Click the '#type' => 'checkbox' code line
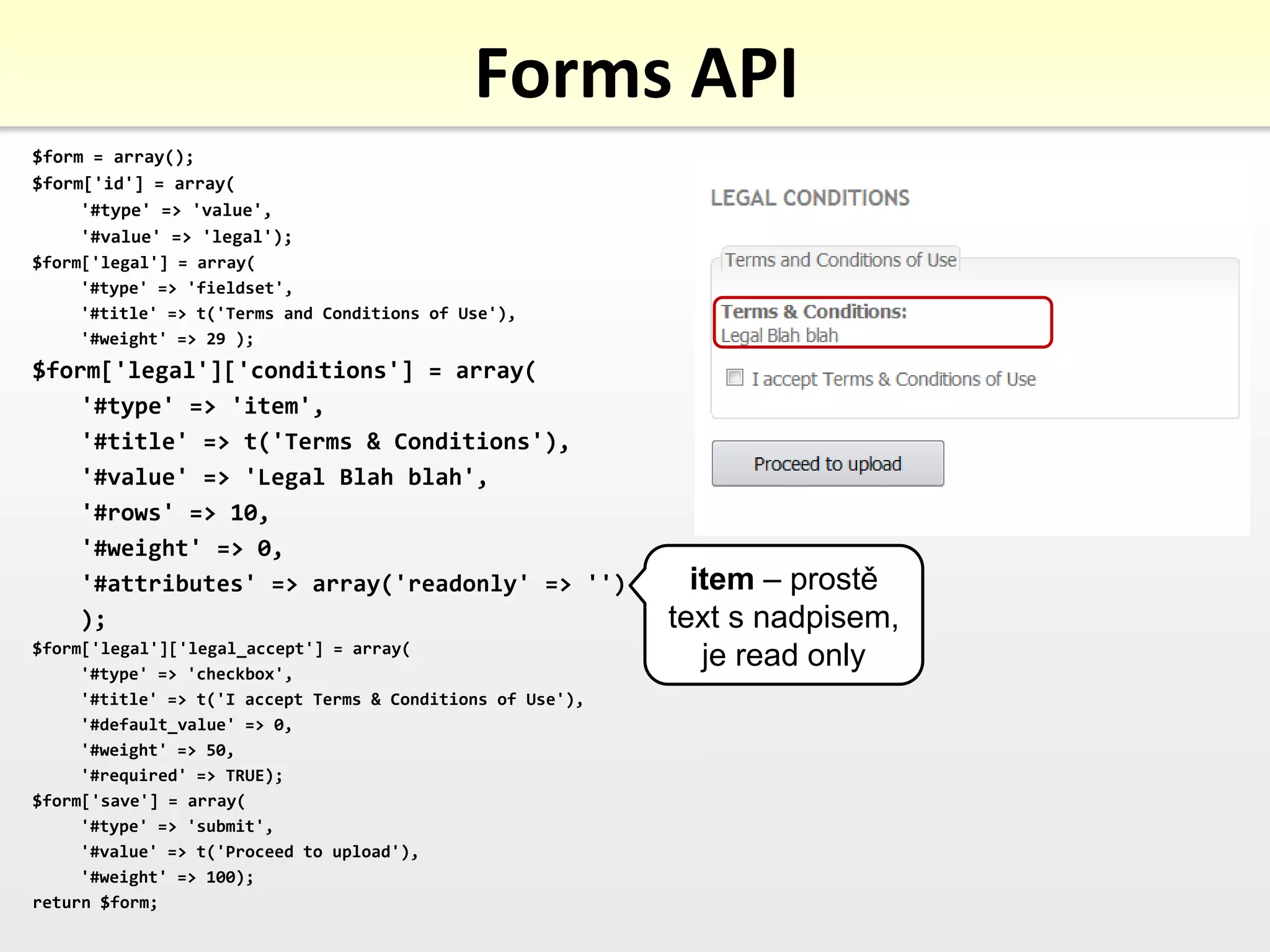The width and height of the screenshot is (1270, 952). (186, 674)
